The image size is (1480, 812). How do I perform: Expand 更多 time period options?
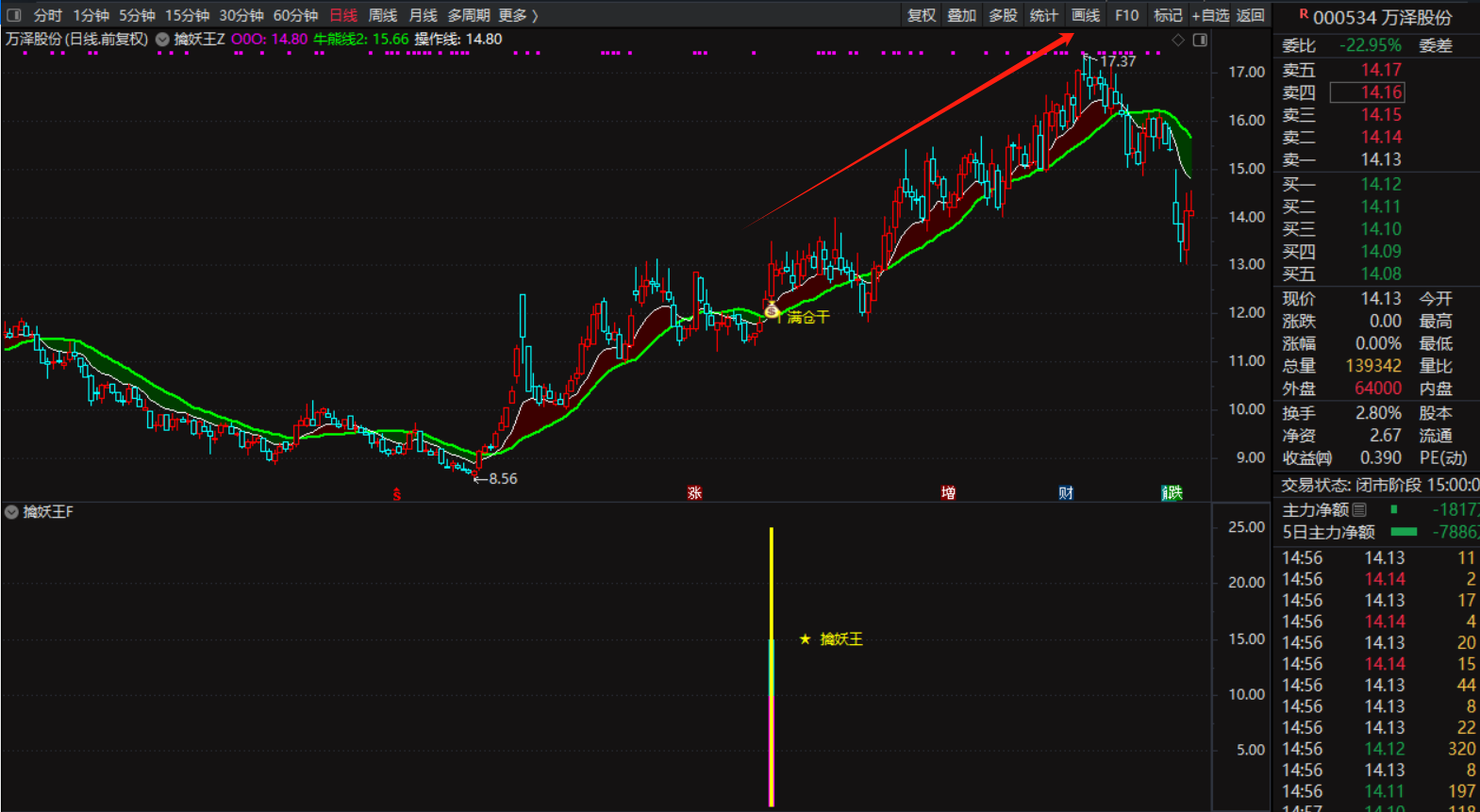click(518, 15)
